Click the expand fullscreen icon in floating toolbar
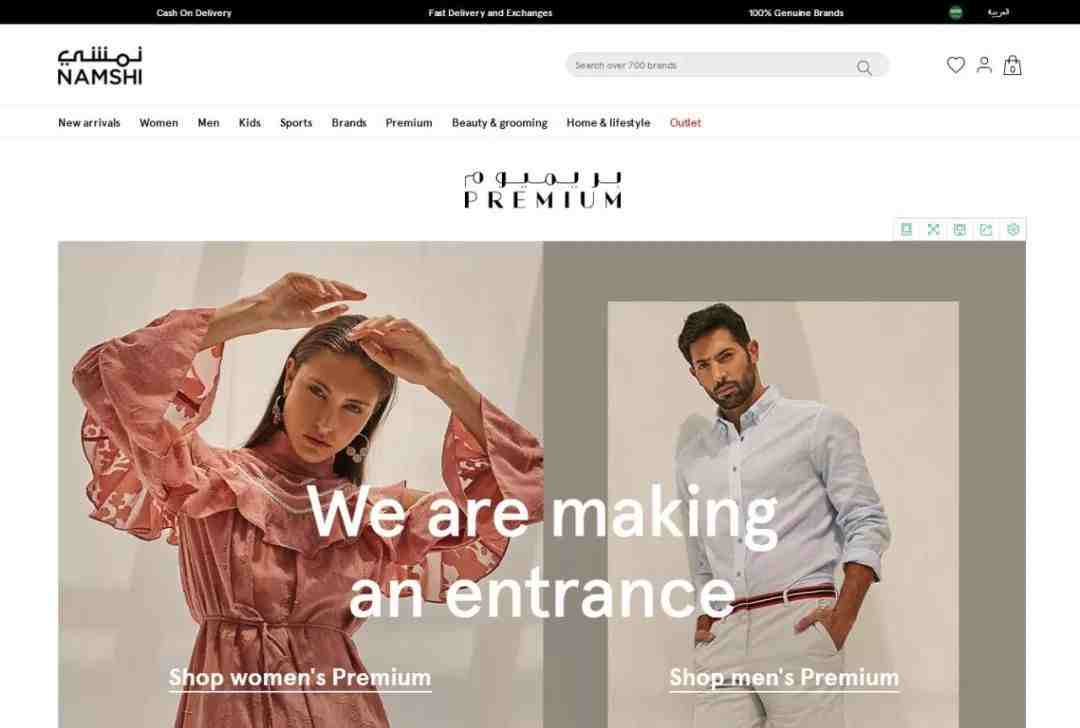Viewport: 1080px width, 728px height. 933,229
